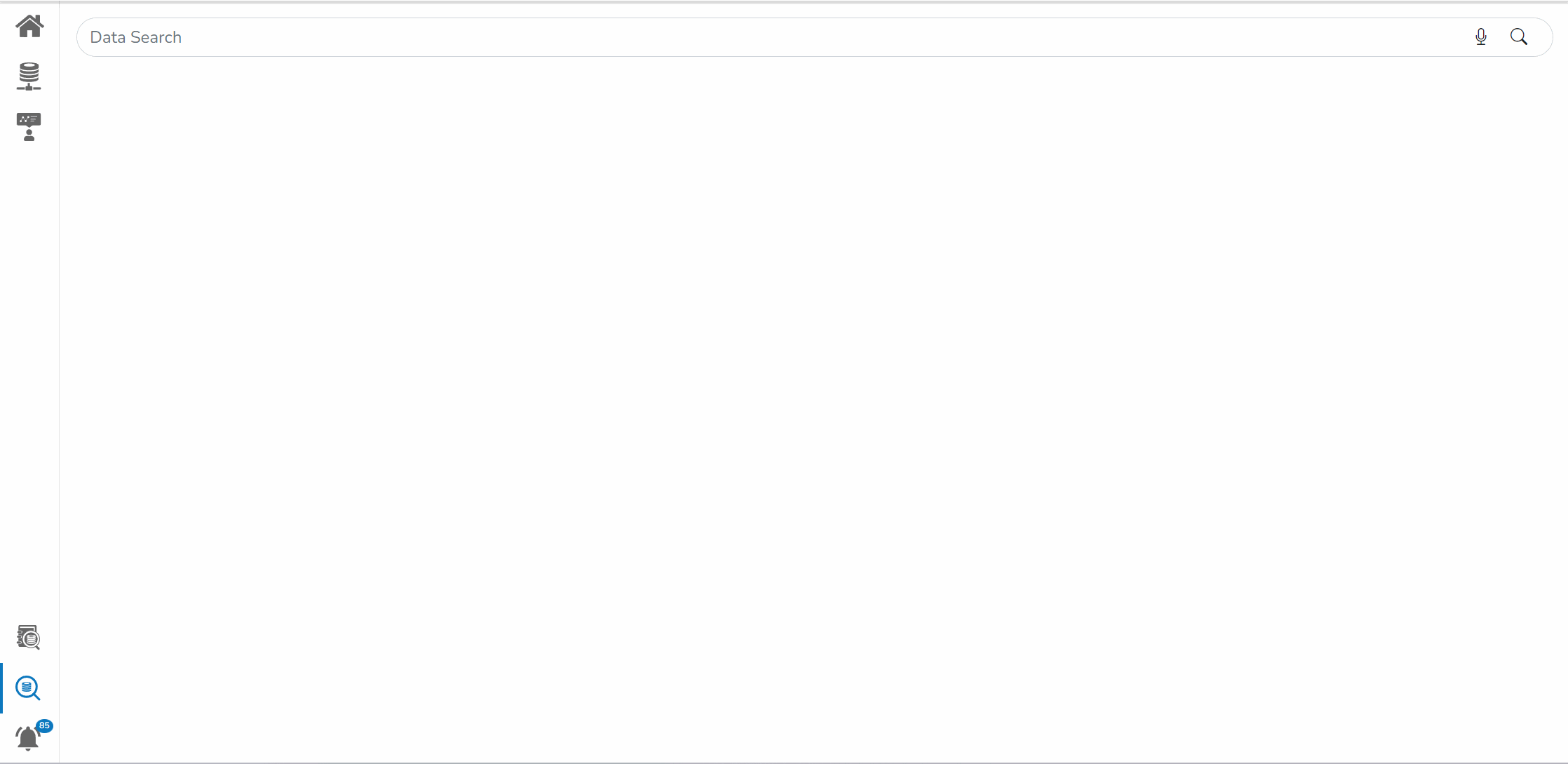Open the chart presenter user icon
Image resolution: width=1568 pixels, height=764 pixels.
point(29,127)
